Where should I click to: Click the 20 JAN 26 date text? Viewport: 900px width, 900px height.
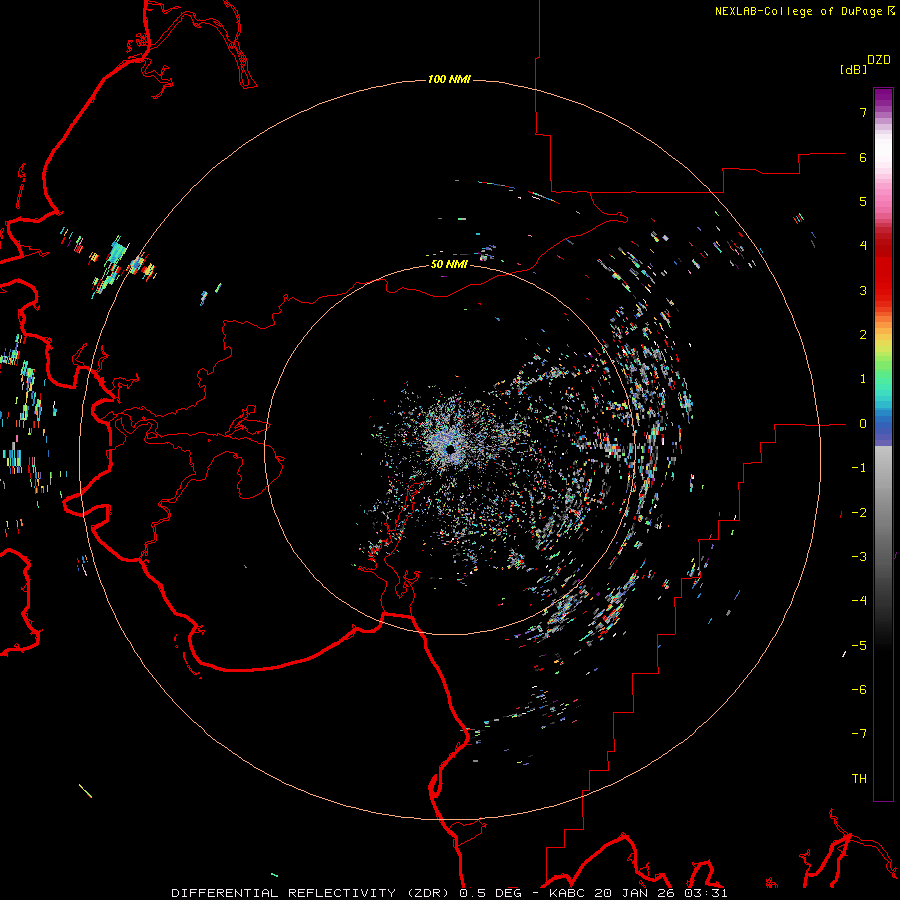pyautogui.click(x=633, y=893)
